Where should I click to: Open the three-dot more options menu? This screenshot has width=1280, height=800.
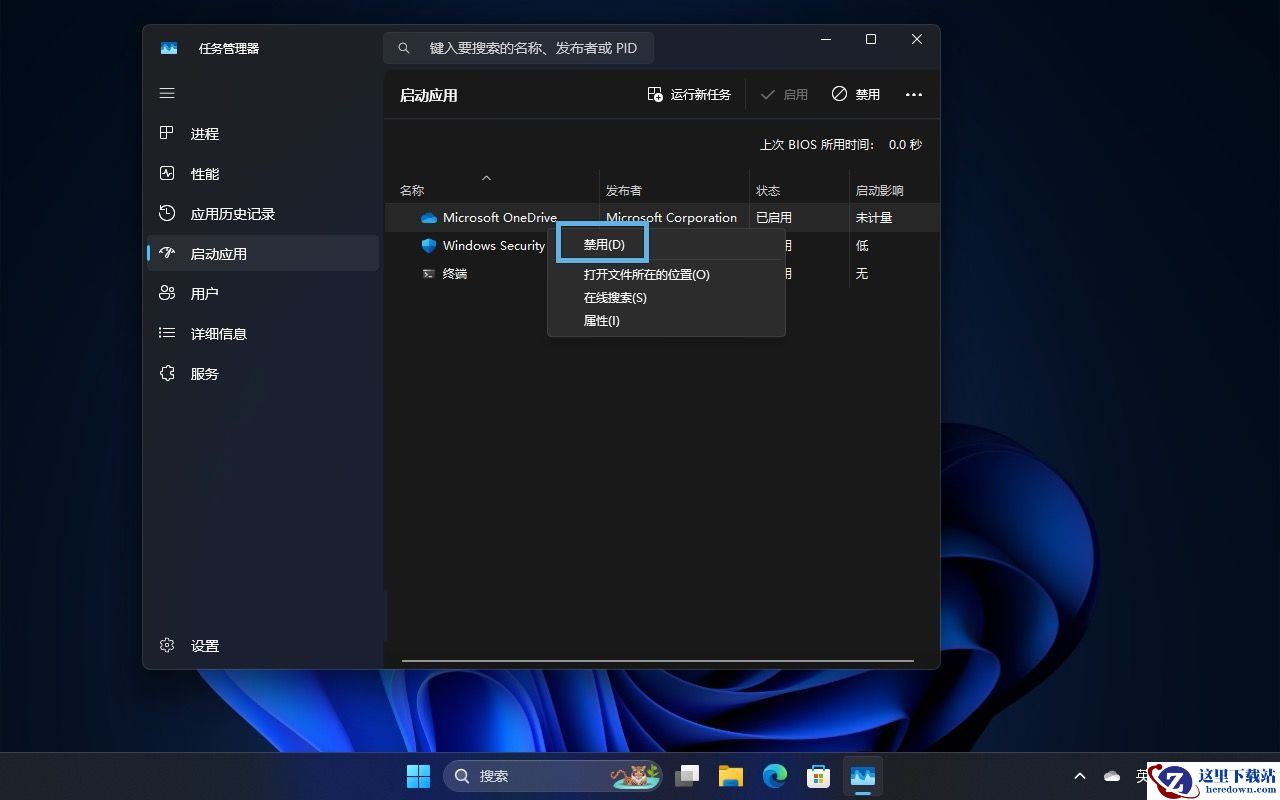click(914, 95)
